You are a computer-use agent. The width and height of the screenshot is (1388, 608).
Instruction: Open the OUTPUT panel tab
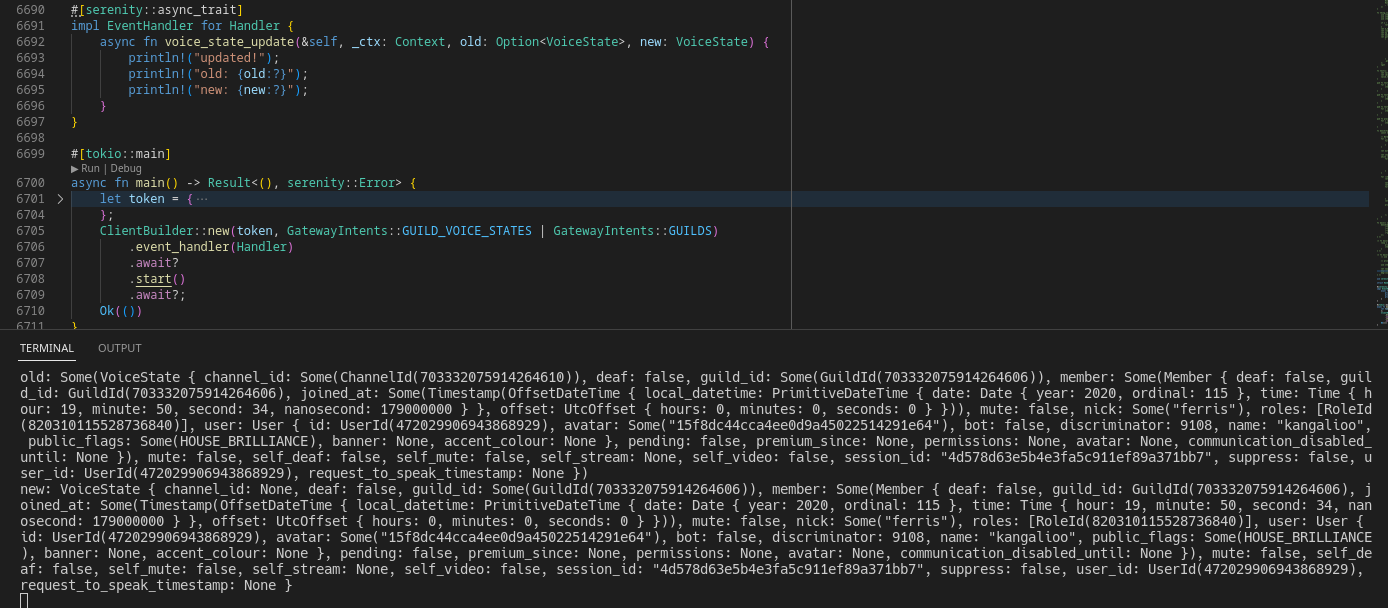tap(120, 348)
